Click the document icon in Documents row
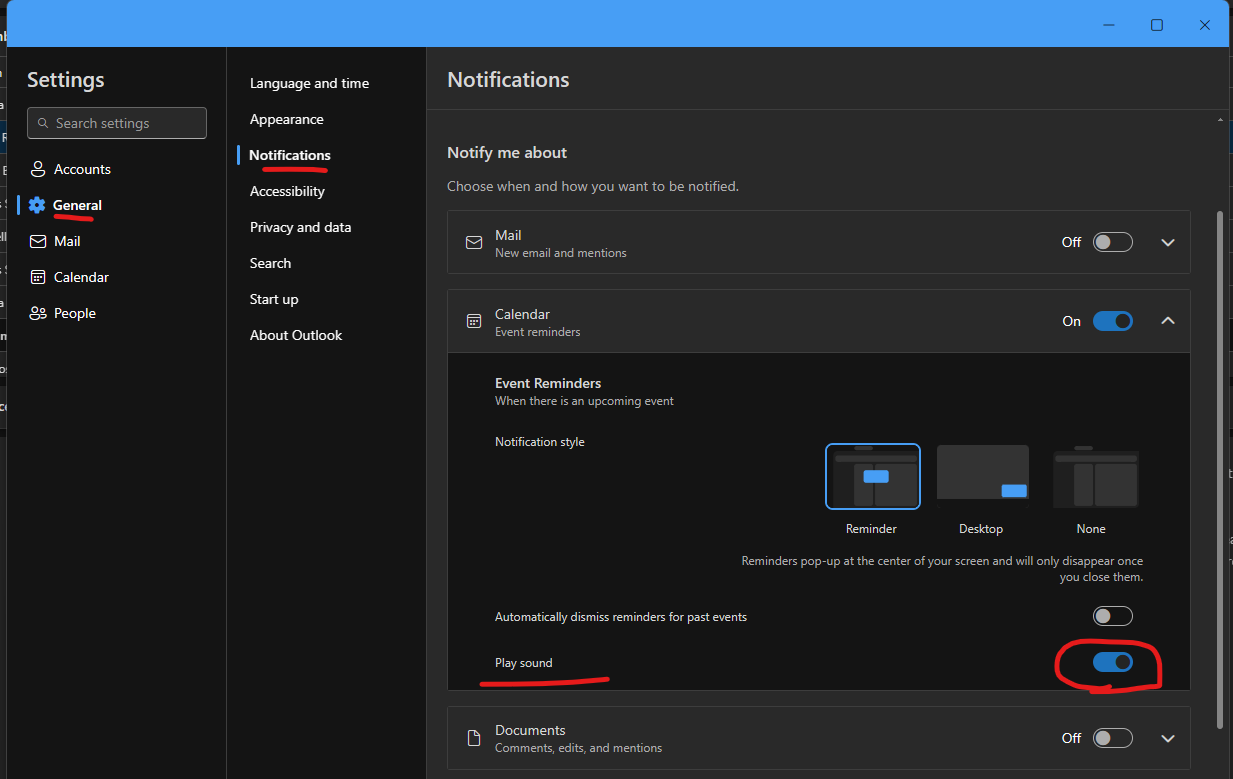Viewport: 1233px width, 779px height. tap(474, 738)
